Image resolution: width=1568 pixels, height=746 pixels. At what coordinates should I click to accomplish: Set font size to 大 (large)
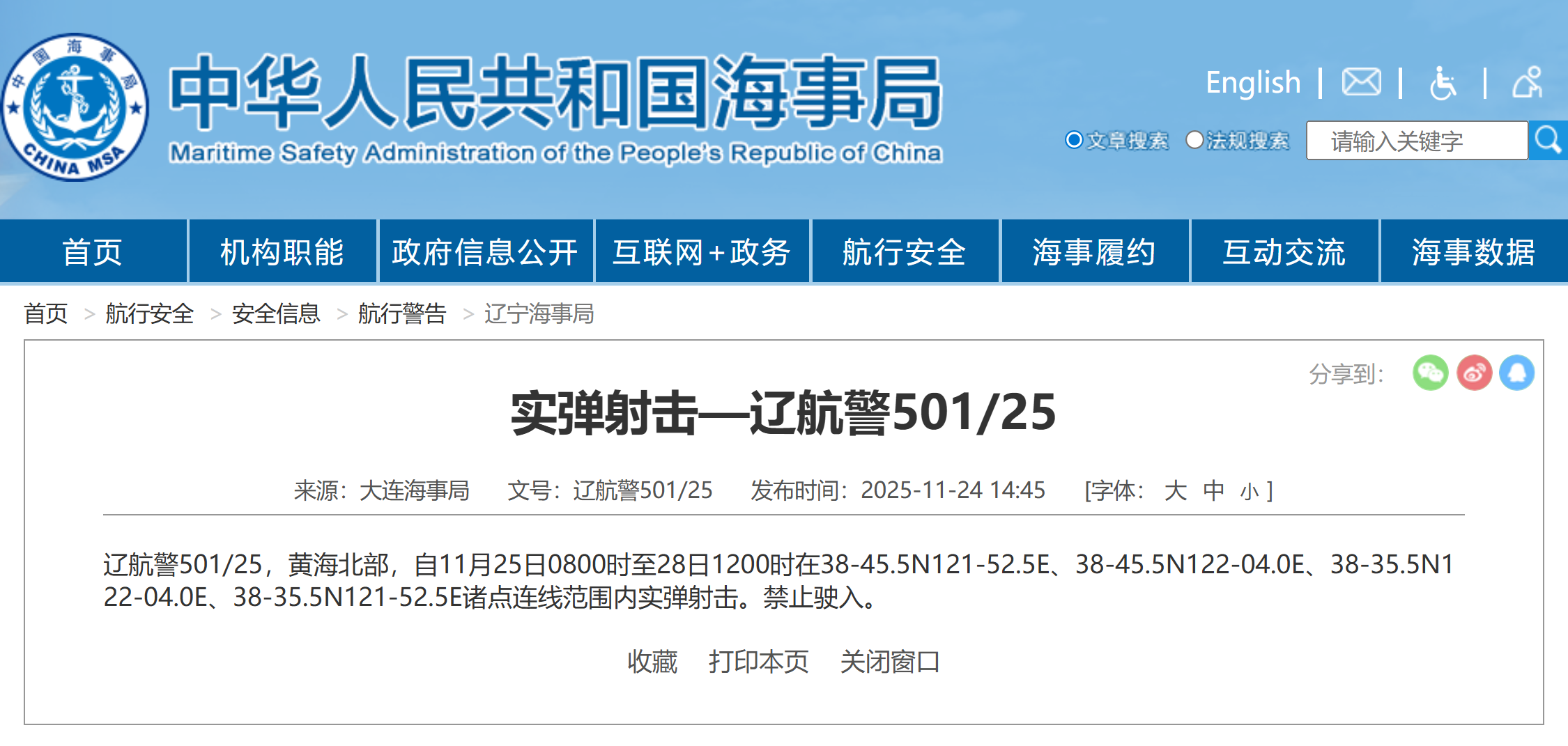pos(1175,491)
